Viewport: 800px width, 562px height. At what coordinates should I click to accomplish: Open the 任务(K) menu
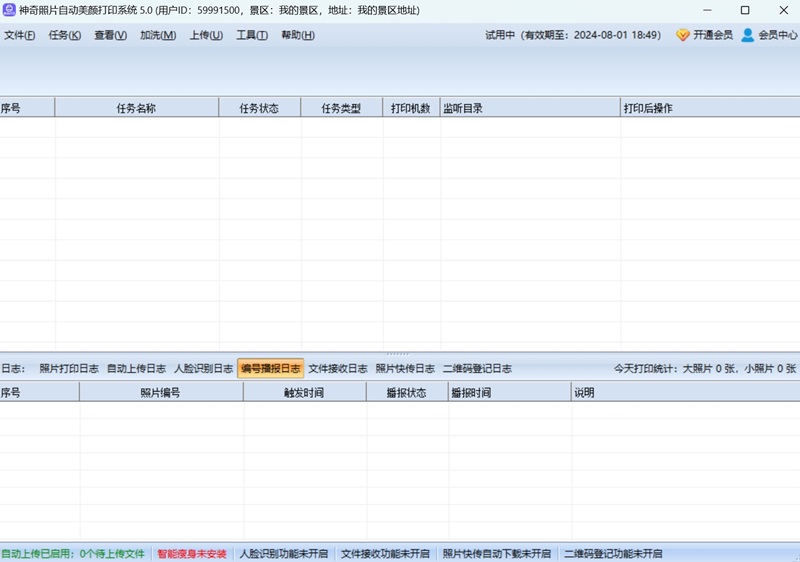click(x=64, y=35)
